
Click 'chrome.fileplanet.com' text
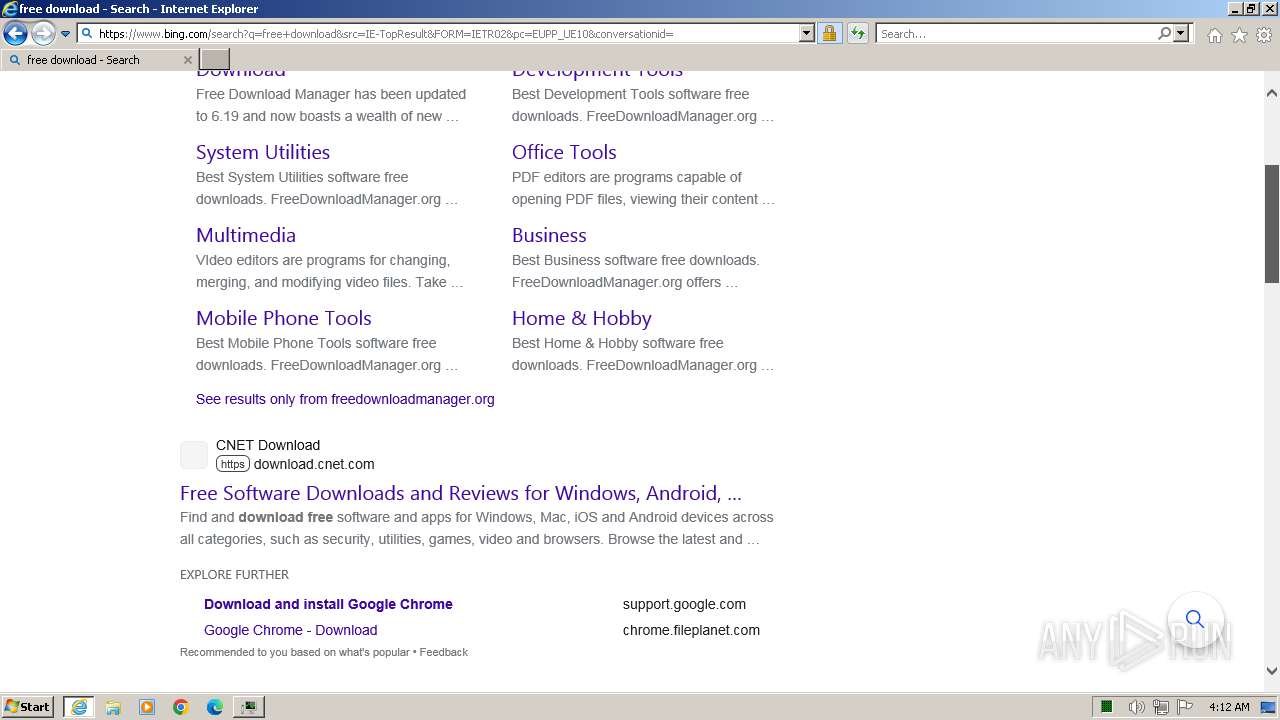691,630
